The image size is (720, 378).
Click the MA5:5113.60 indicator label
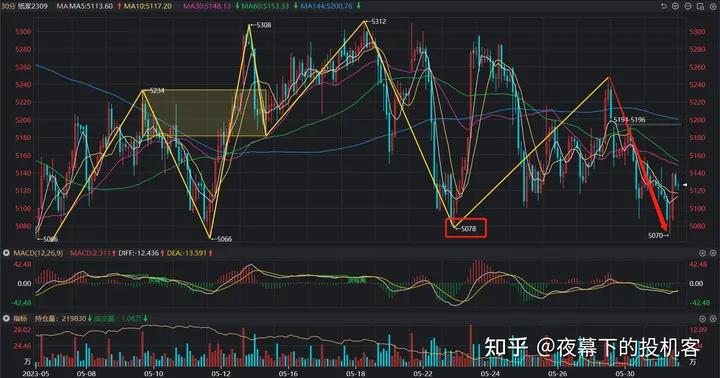(x=91, y=6)
